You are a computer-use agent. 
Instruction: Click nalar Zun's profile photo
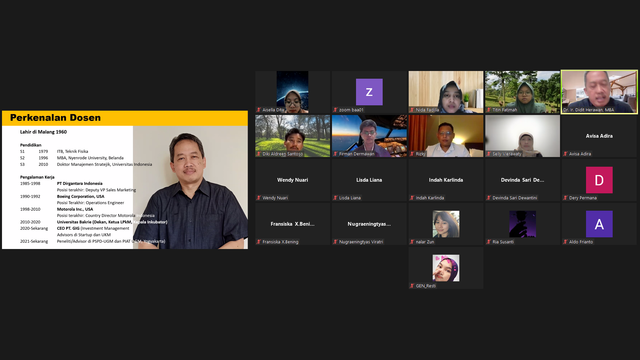[446, 224]
